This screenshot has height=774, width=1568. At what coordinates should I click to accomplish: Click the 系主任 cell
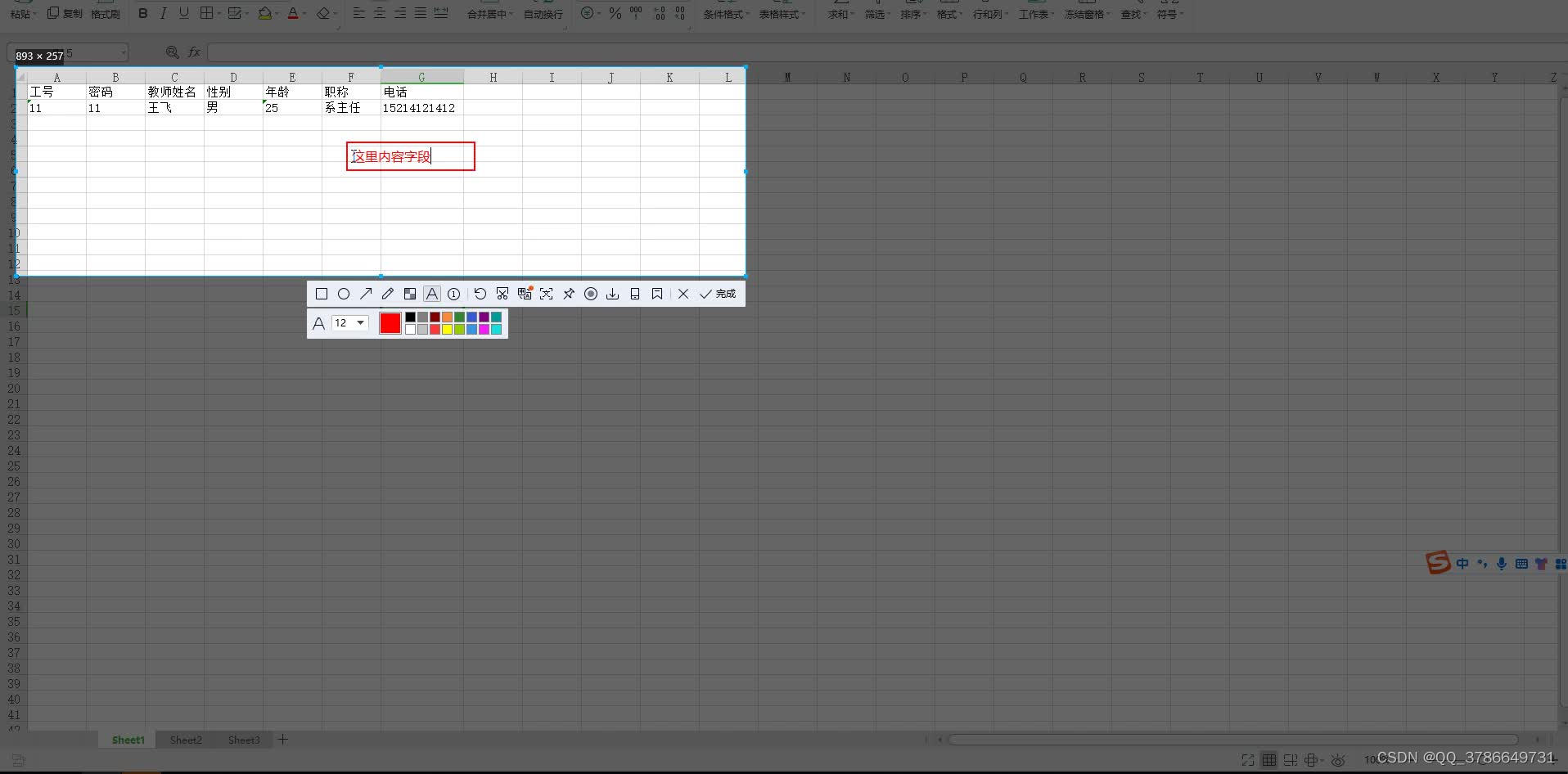pos(351,108)
